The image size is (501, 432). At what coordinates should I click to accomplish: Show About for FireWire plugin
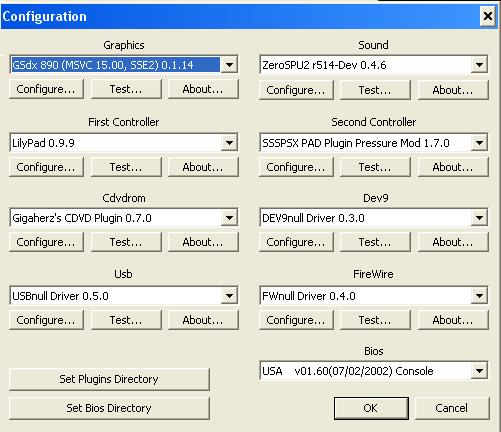tap(453, 320)
